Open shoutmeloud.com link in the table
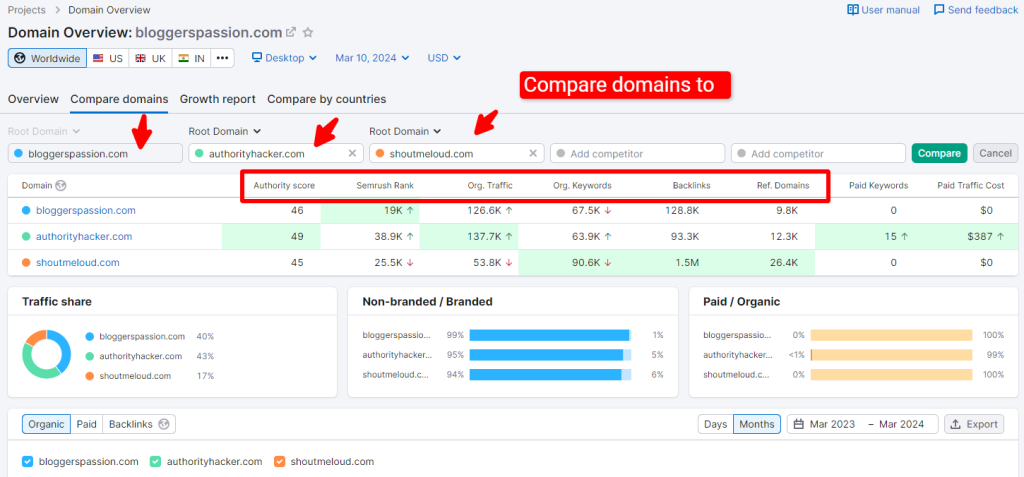The image size is (1024, 477). [78, 263]
